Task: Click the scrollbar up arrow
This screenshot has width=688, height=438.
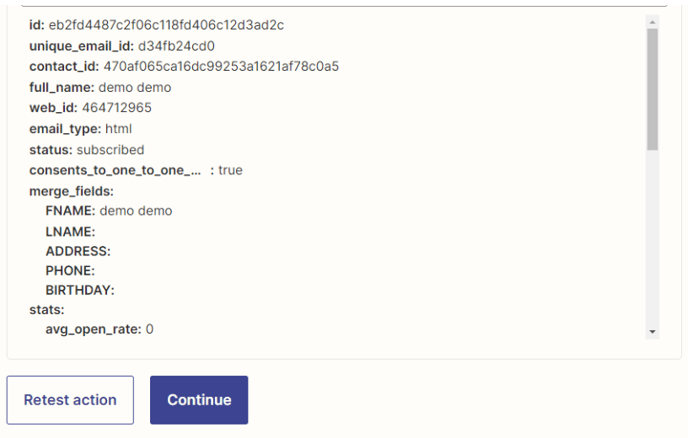Action: point(652,22)
